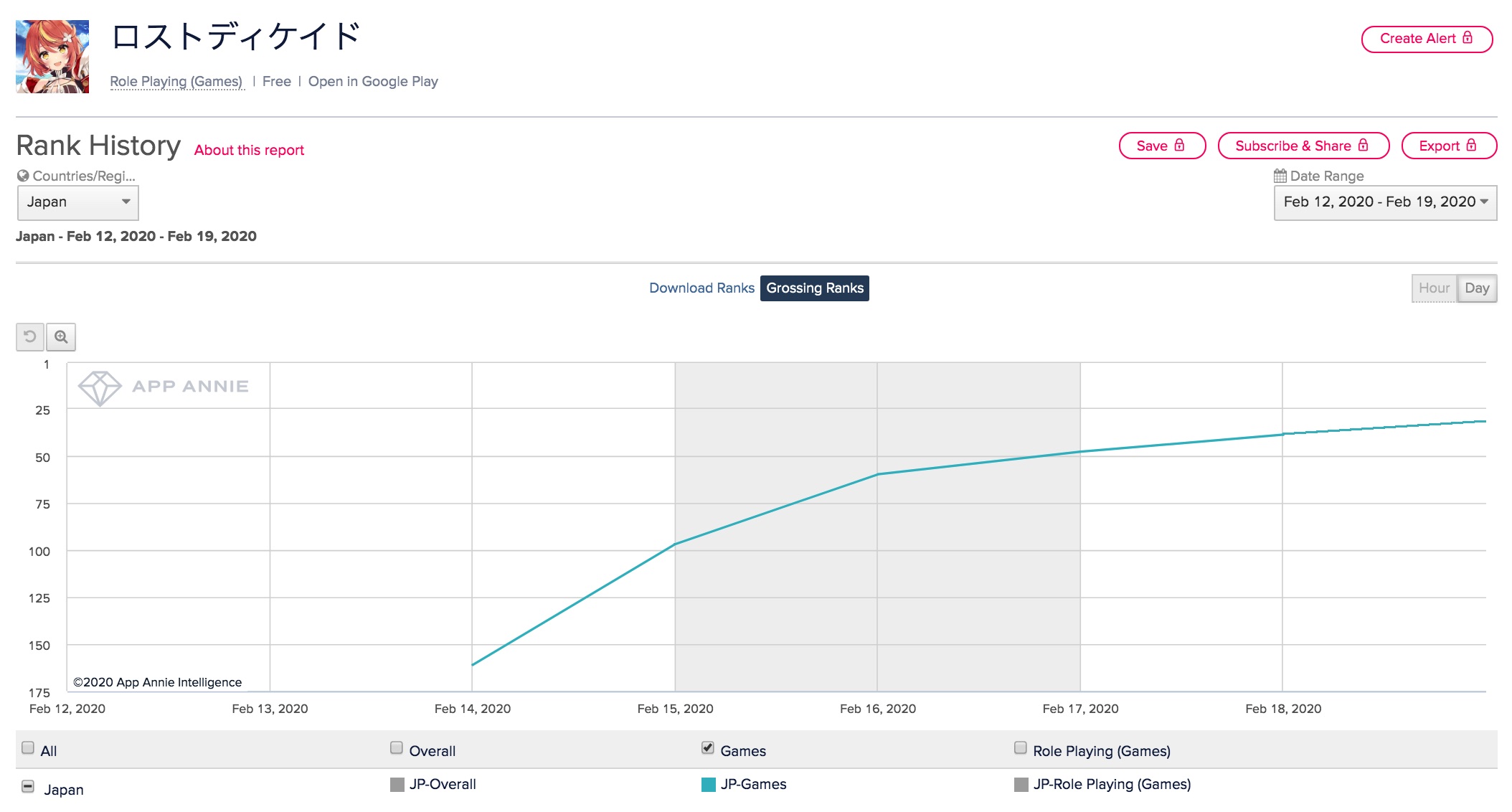This screenshot has height=812, width=1512.
Task: Click the Feb 14, 2020 axis label
Action: [473, 709]
